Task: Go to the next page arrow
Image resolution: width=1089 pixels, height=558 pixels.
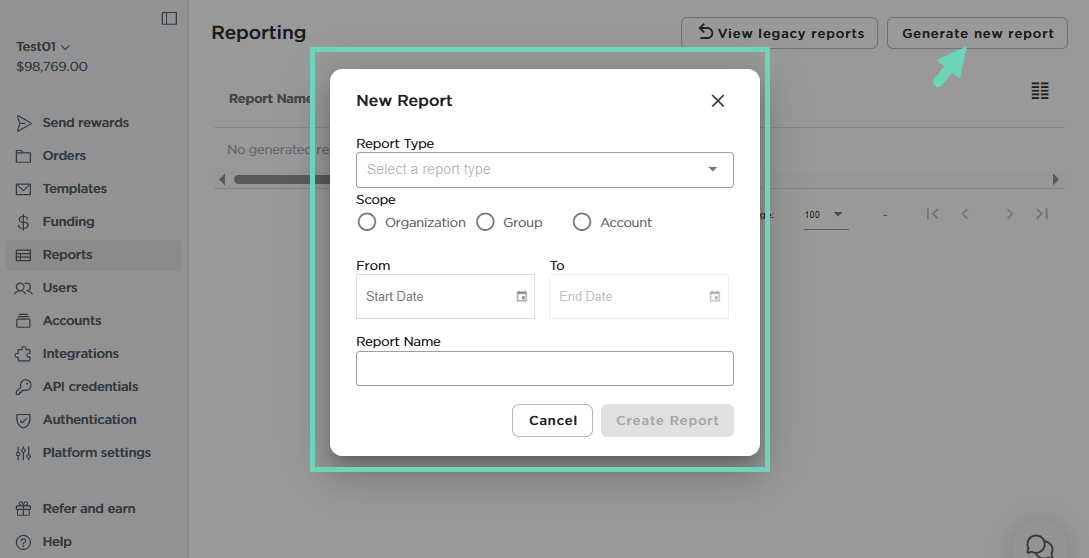Action: point(1009,214)
